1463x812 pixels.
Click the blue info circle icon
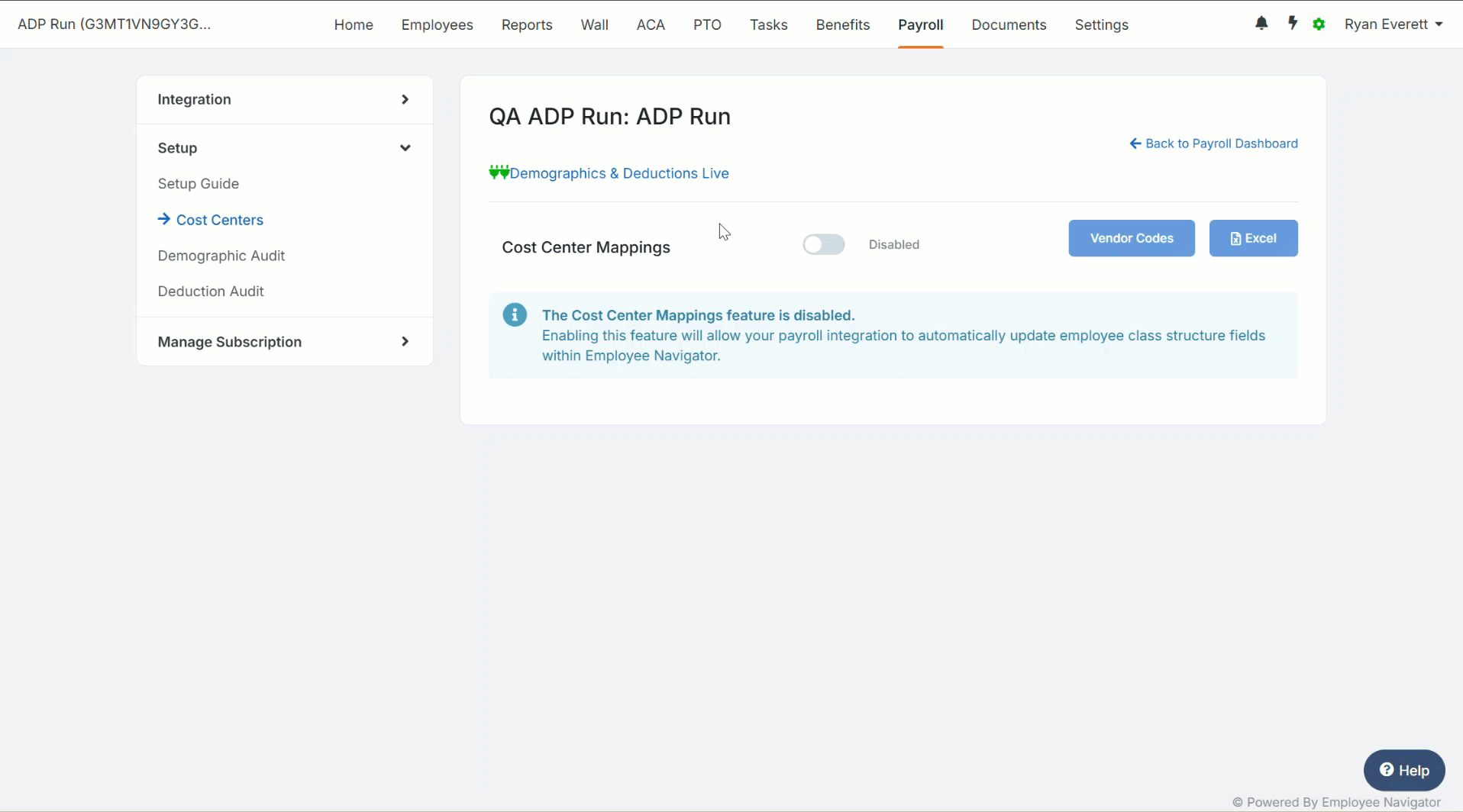tap(515, 315)
